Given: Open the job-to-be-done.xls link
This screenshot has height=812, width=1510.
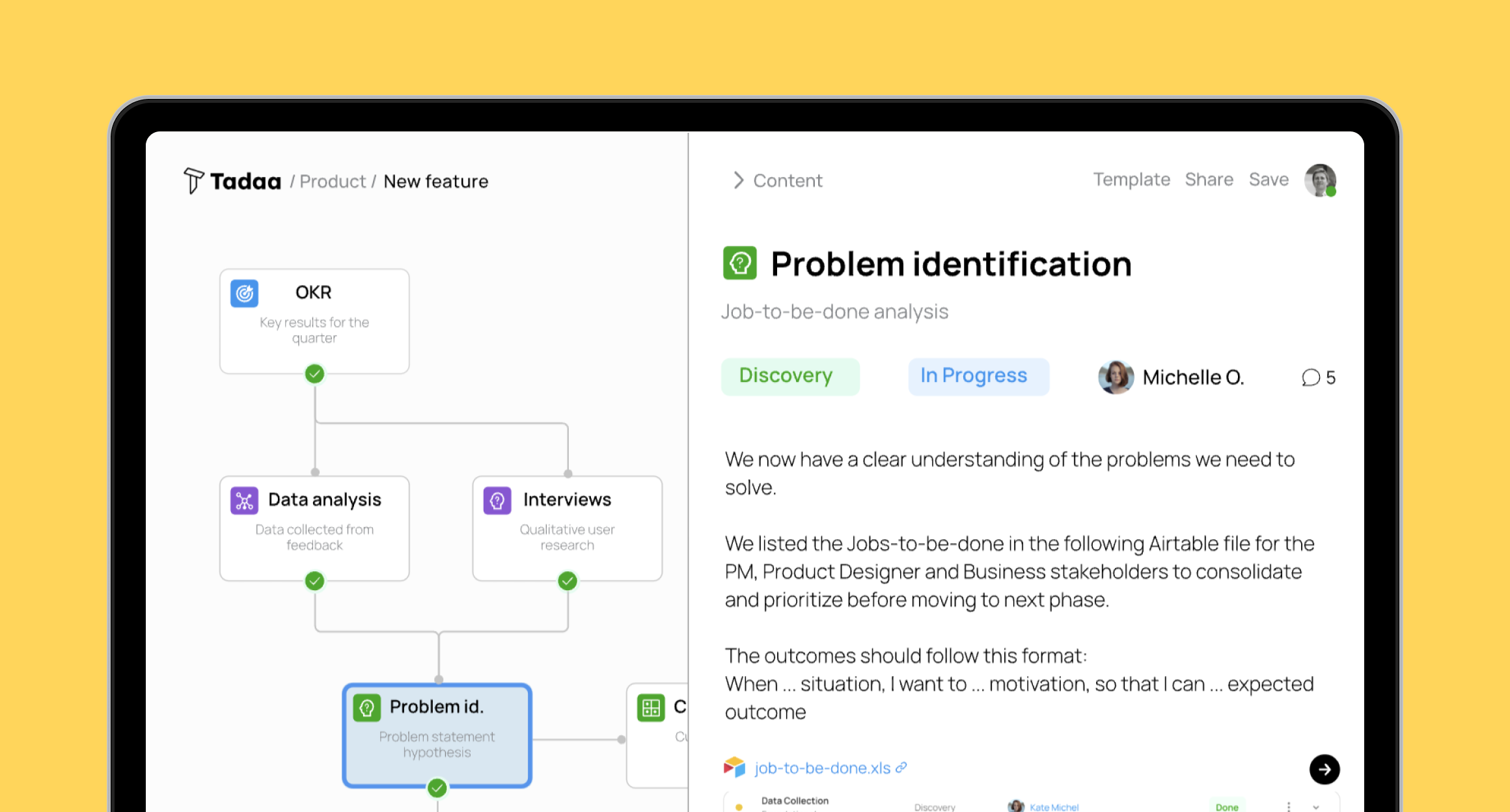Looking at the screenshot, I should 823,768.
